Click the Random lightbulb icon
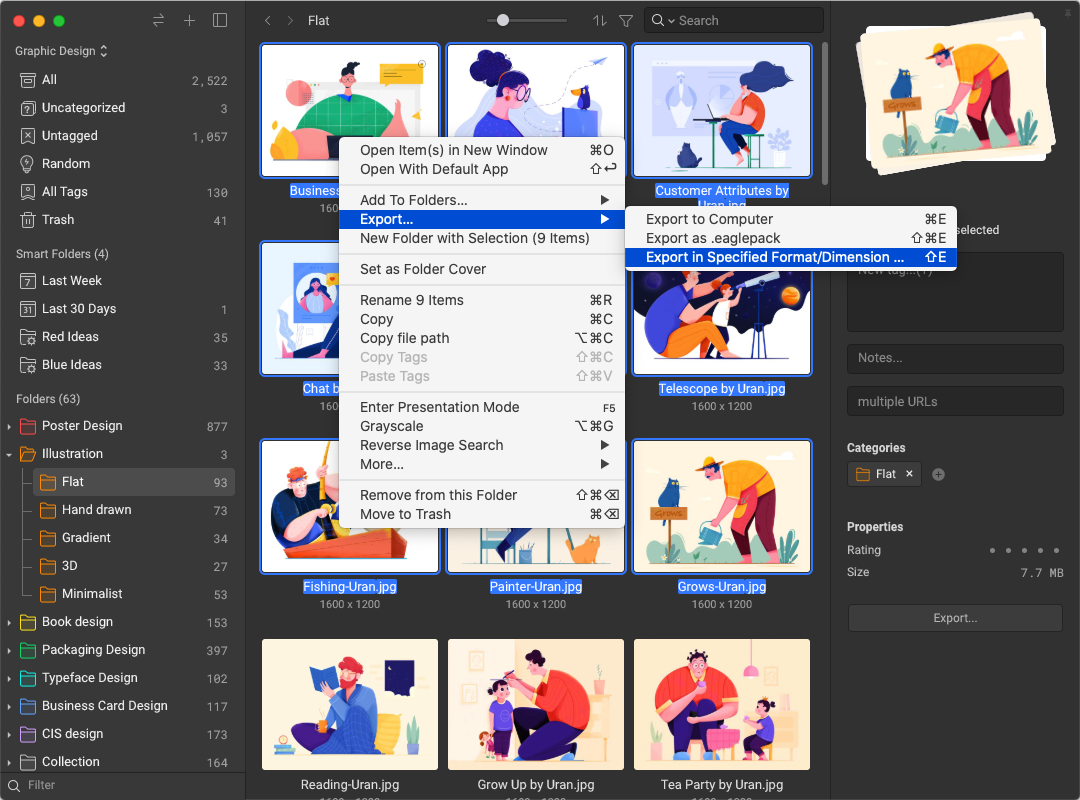Screen dimensions: 1080x800 (28, 164)
